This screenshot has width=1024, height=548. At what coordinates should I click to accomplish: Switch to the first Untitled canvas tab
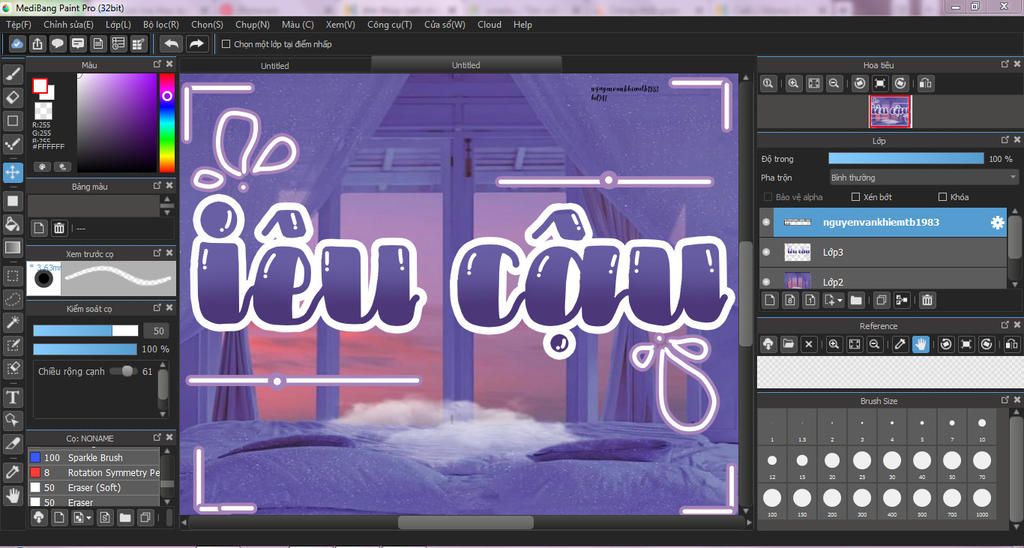pyautogui.click(x=275, y=65)
